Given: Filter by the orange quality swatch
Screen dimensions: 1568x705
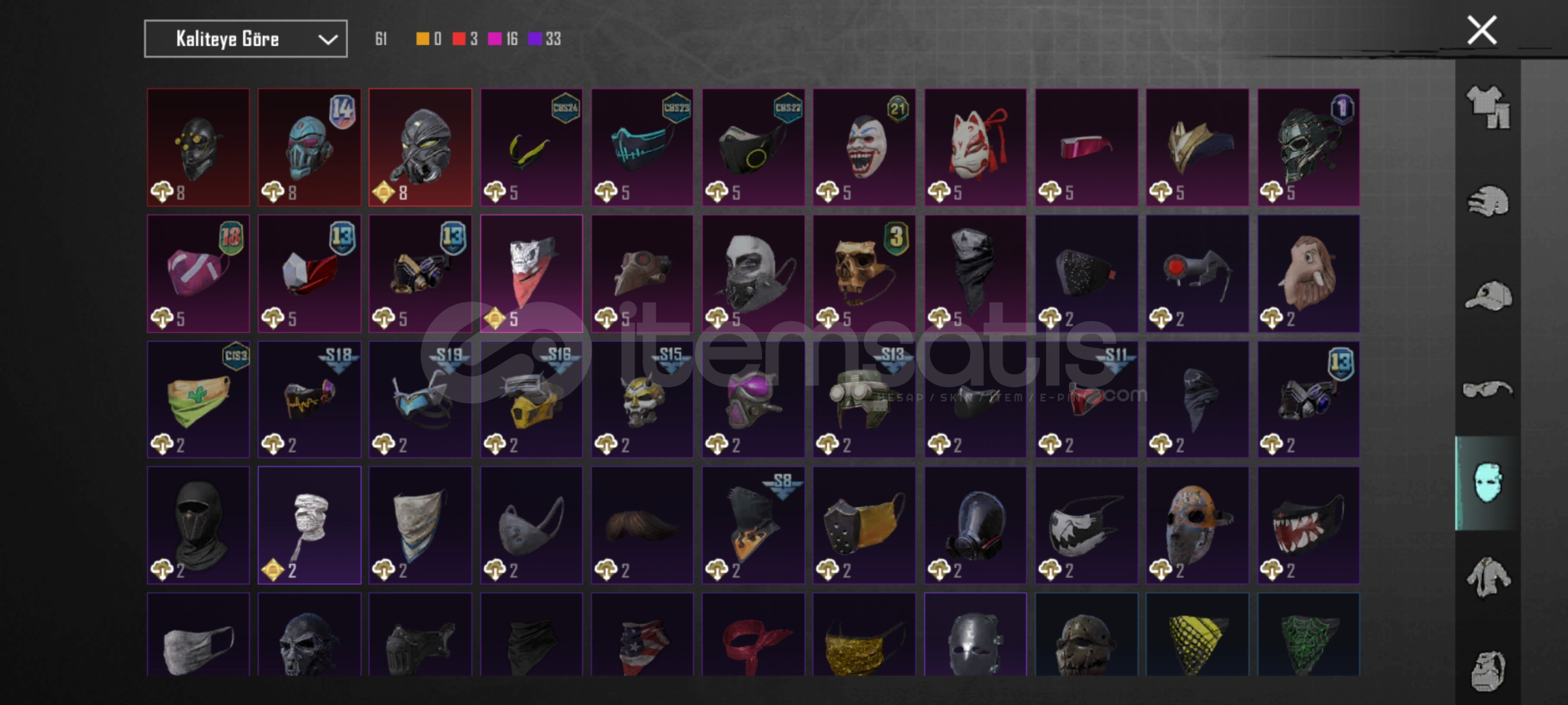Looking at the screenshot, I should point(423,39).
